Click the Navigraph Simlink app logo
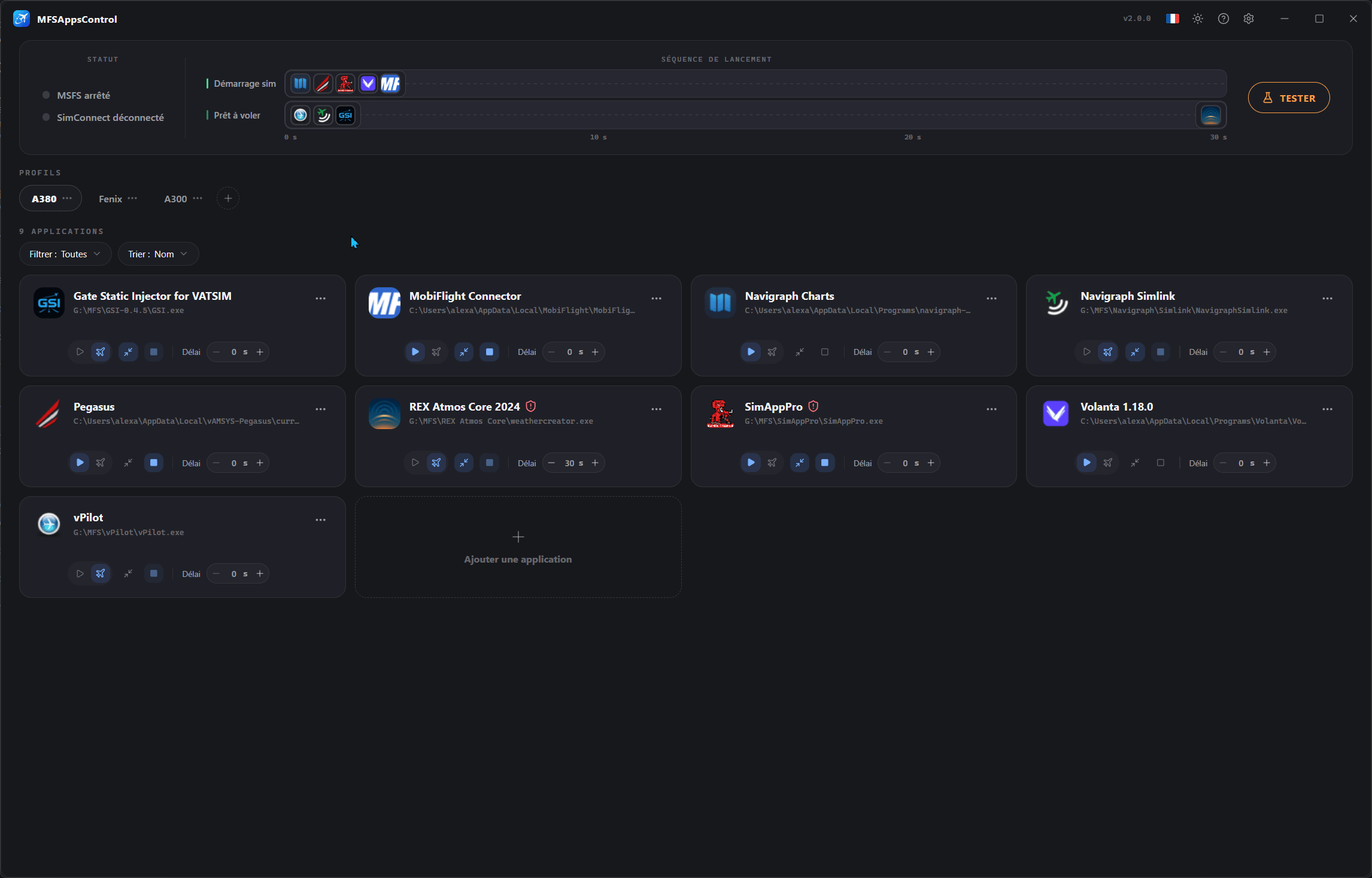The width and height of the screenshot is (1372, 878). (x=1056, y=303)
